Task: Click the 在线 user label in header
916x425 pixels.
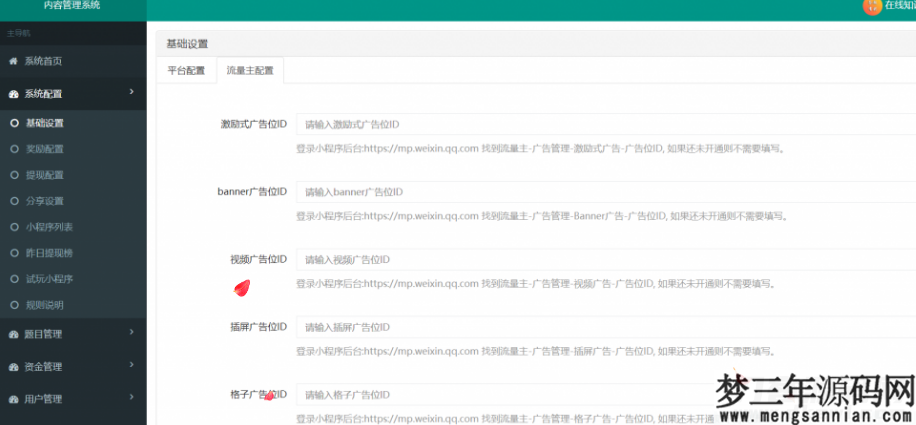Action: click(x=900, y=5)
